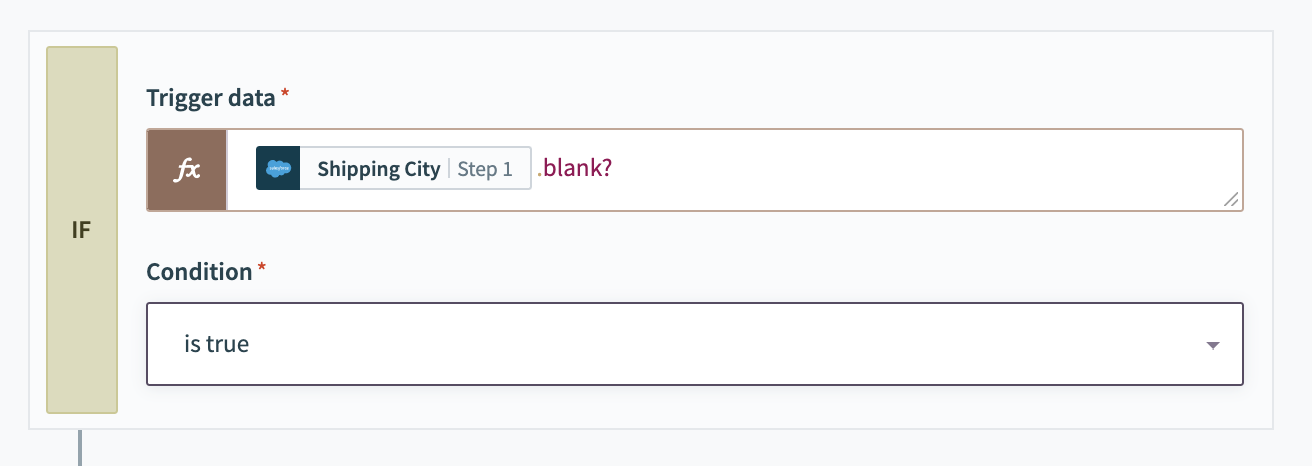Click the red asterisk beside Condition
Screen dimensions: 1312x466
coord(262,269)
